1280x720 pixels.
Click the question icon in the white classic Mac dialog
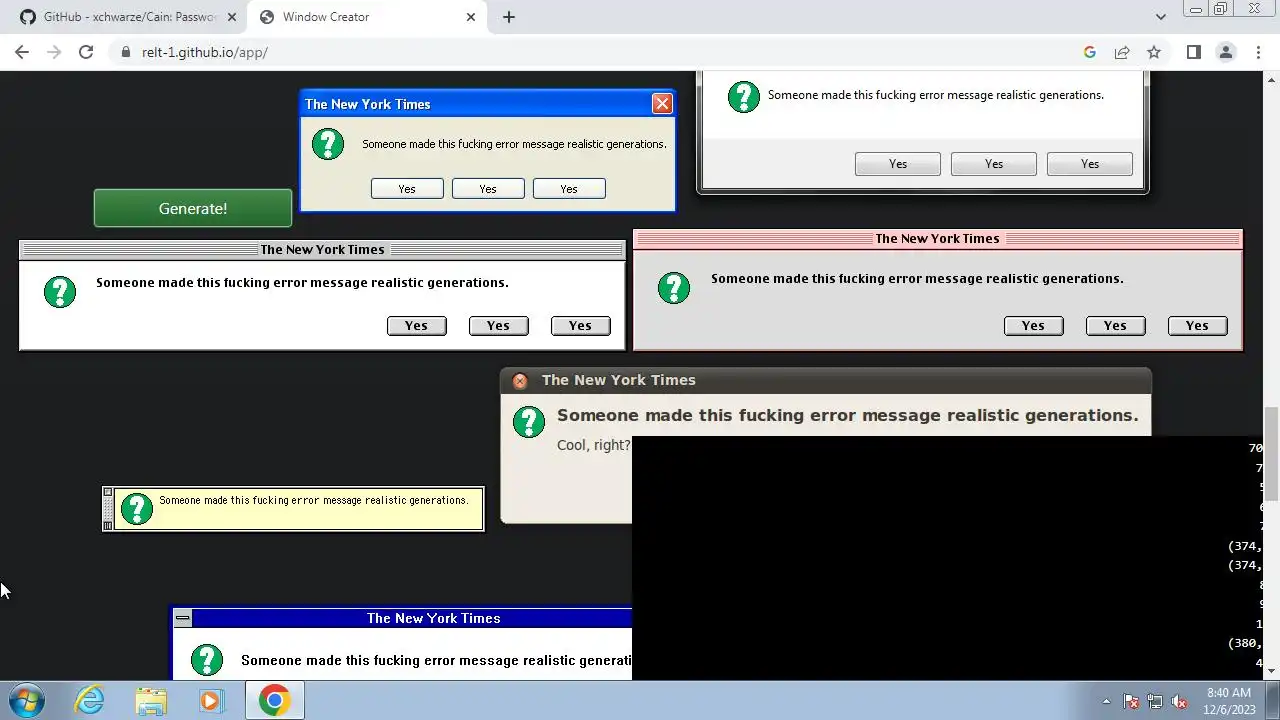coord(60,291)
